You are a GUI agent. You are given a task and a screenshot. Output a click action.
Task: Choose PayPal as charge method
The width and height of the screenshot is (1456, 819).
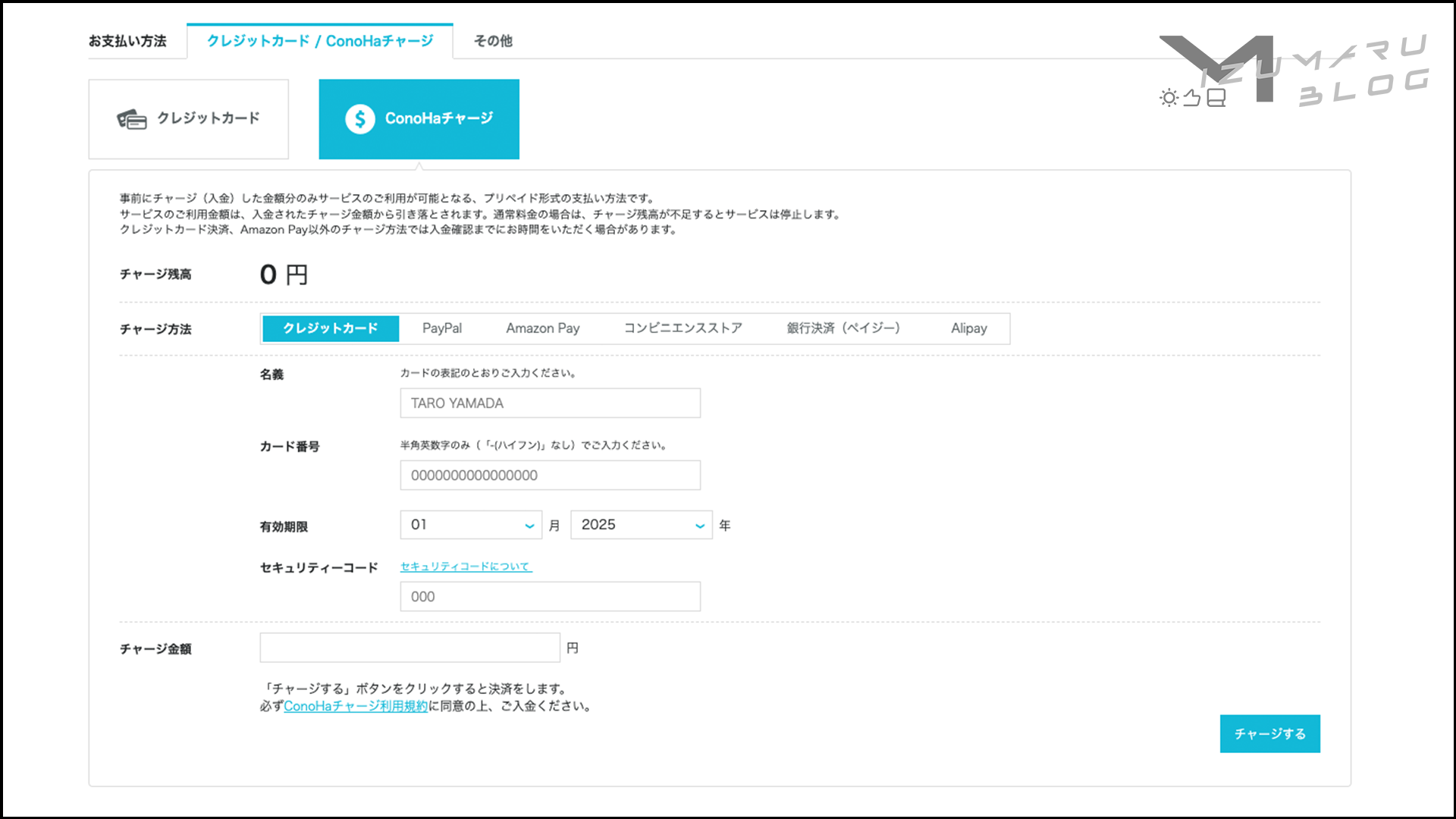[442, 328]
